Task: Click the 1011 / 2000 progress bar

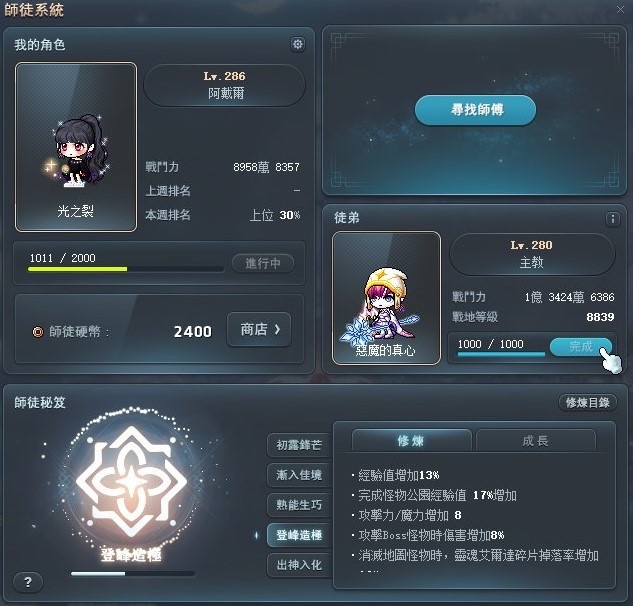Action: pyautogui.click(x=126, y=269)
